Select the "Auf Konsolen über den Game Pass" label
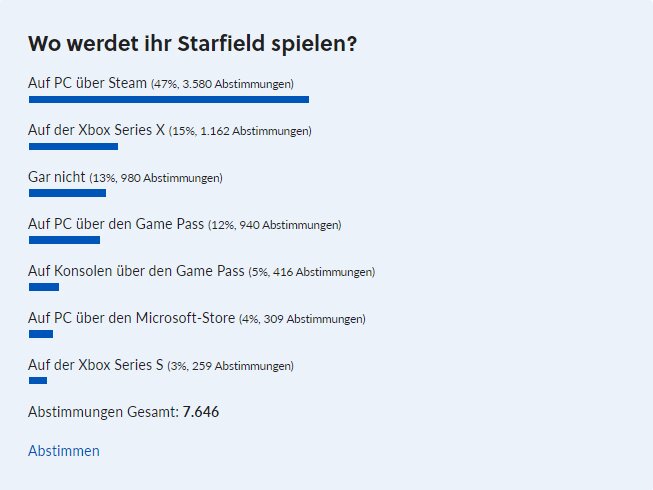 137,271
